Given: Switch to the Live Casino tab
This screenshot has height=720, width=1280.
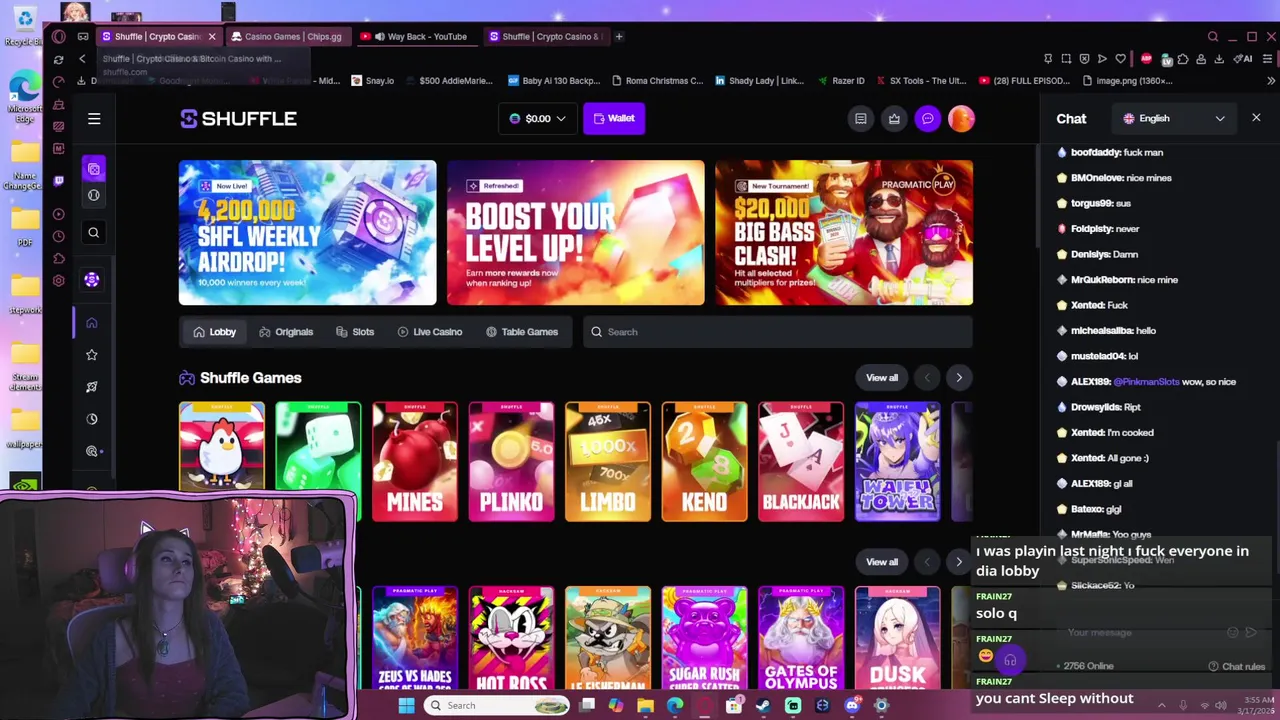Looking at the screenshot, I should 430,332.
